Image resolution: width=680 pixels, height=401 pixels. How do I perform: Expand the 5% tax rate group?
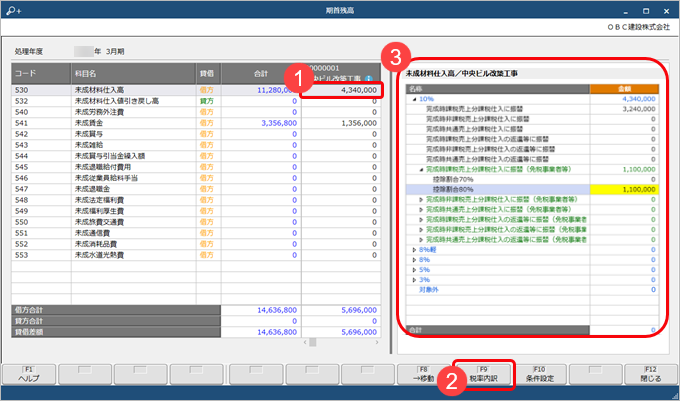pos(414,270)
